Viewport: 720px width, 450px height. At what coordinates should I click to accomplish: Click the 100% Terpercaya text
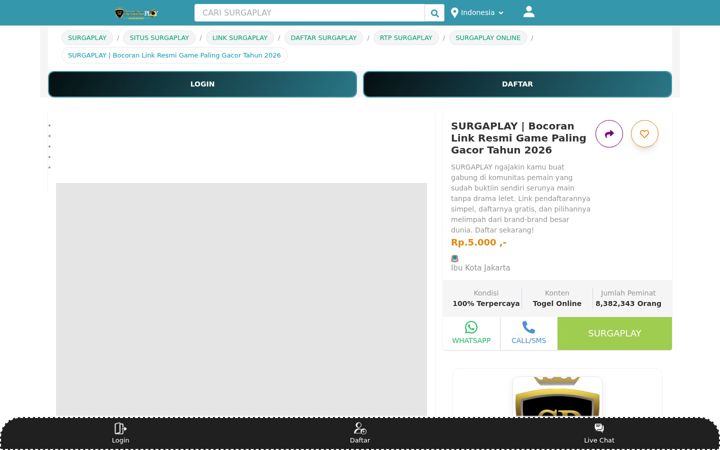(486, 304)
